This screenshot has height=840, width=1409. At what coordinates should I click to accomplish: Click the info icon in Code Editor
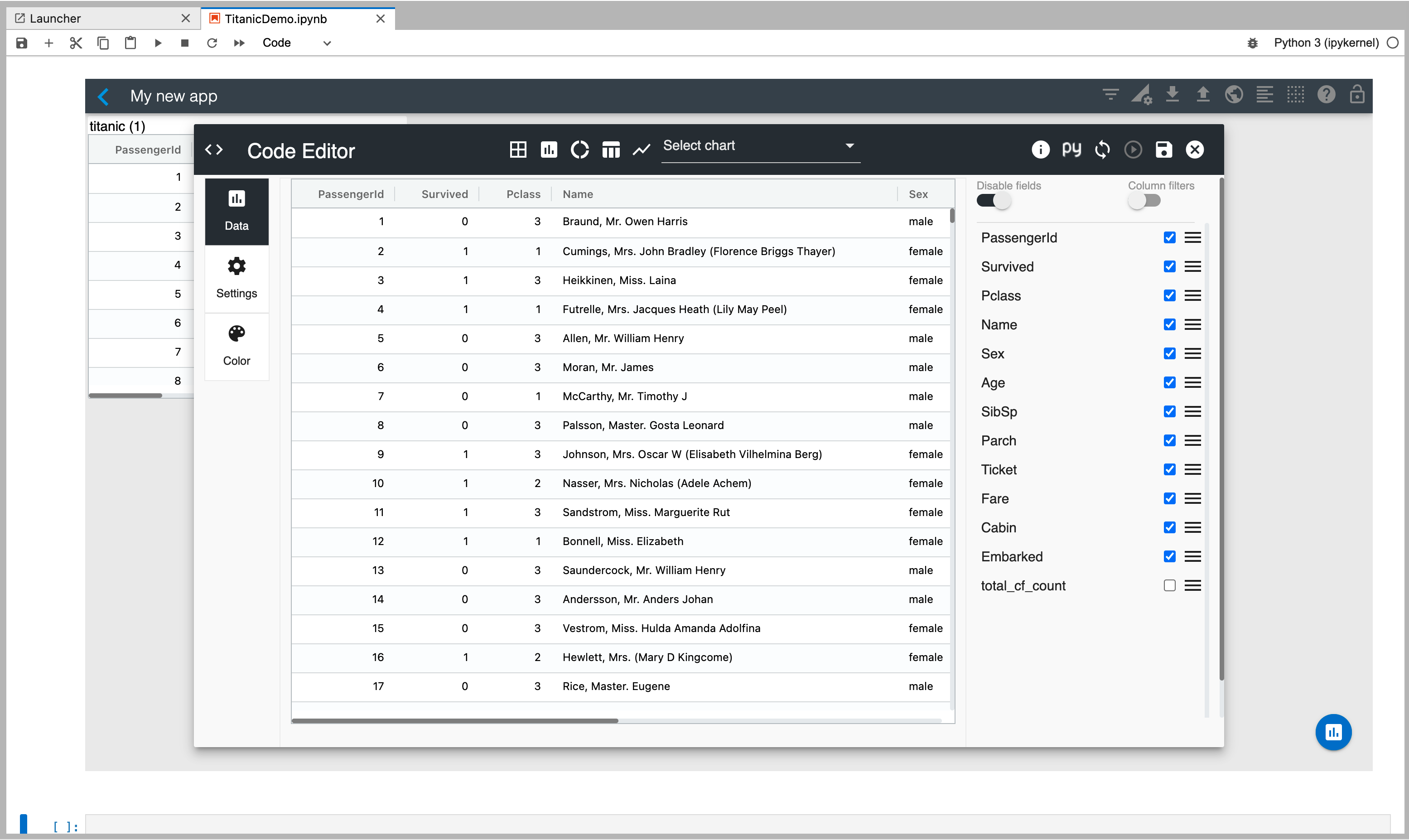pyautogui.click(x=1040, y=150)
